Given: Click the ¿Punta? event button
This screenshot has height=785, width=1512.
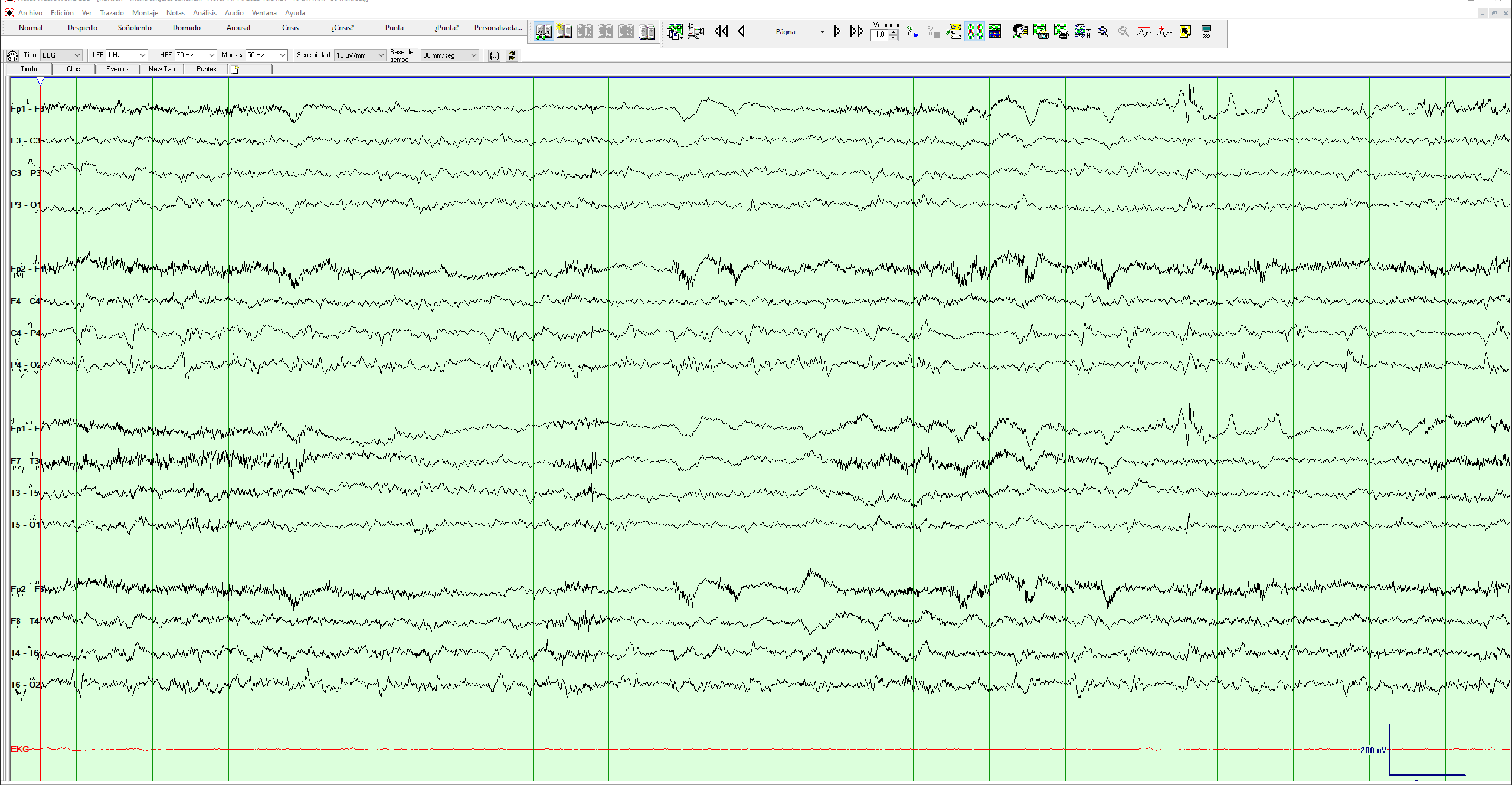Looking at the screenshot, I should pyautogui.click(x=446, y=28).
